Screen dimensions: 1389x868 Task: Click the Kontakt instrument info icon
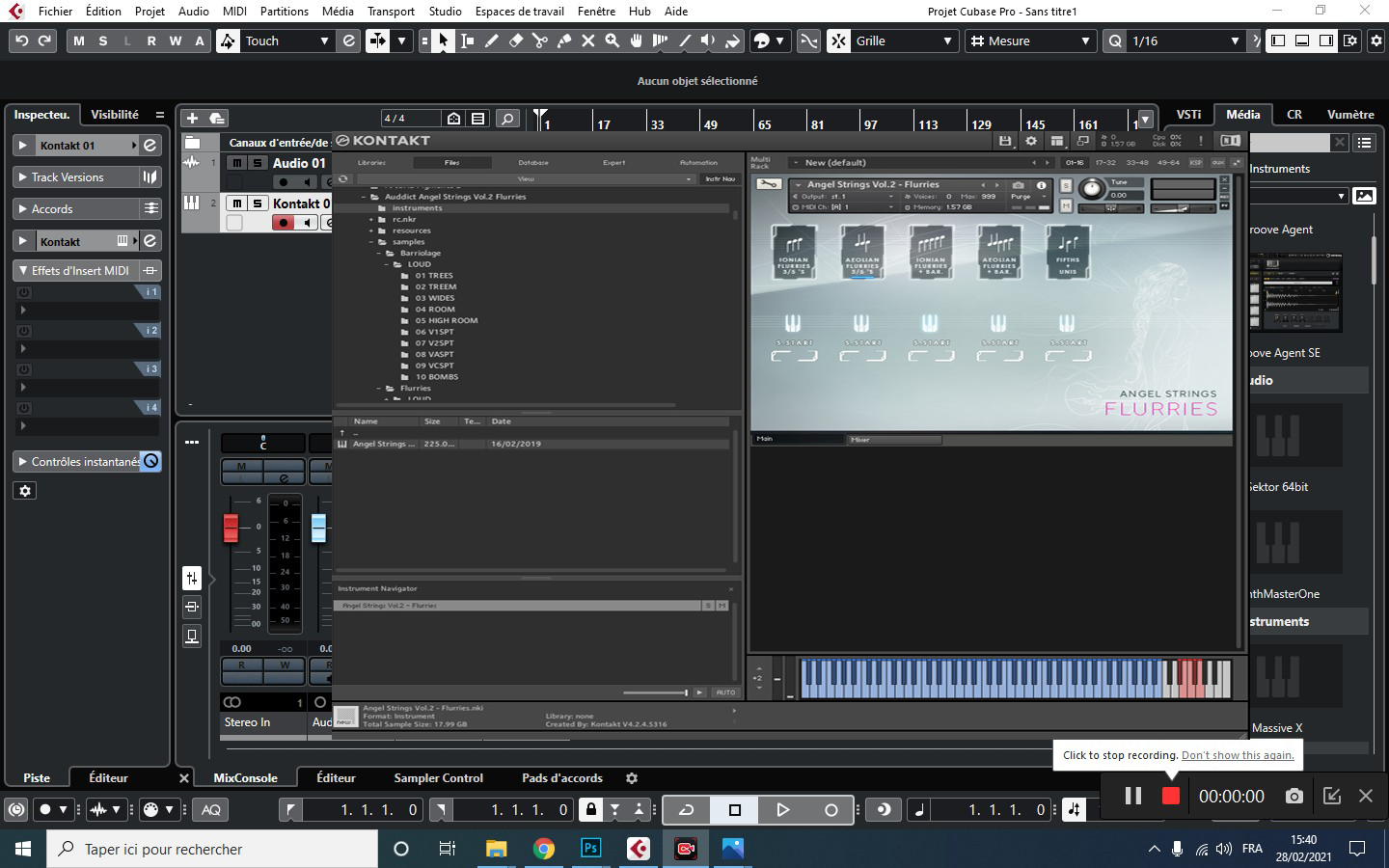(1041, 184)
